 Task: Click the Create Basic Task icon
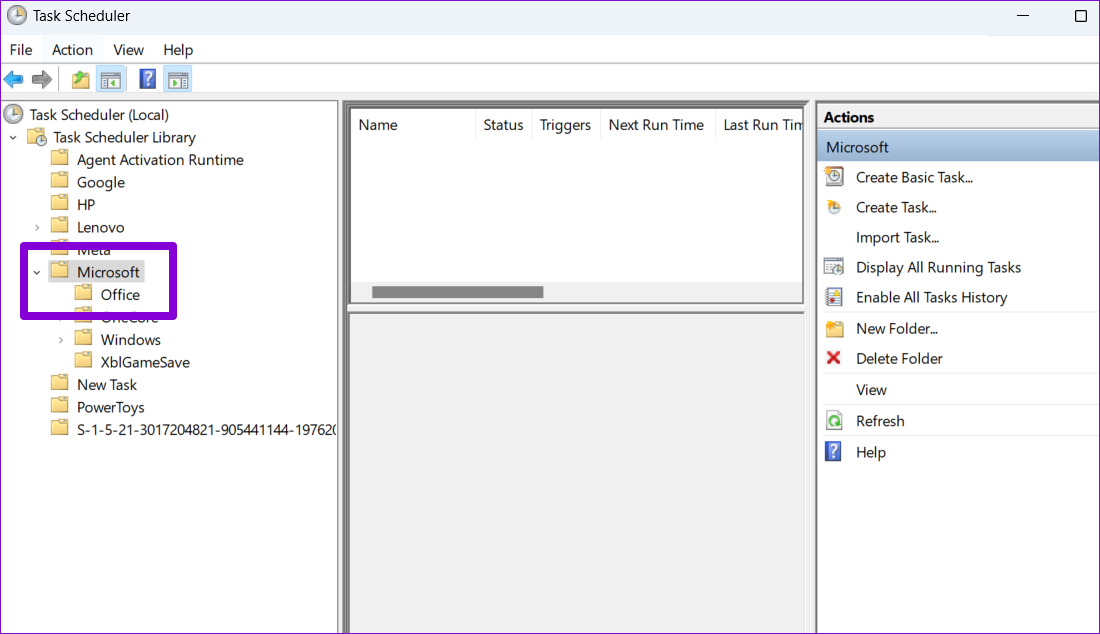[834, 177]
